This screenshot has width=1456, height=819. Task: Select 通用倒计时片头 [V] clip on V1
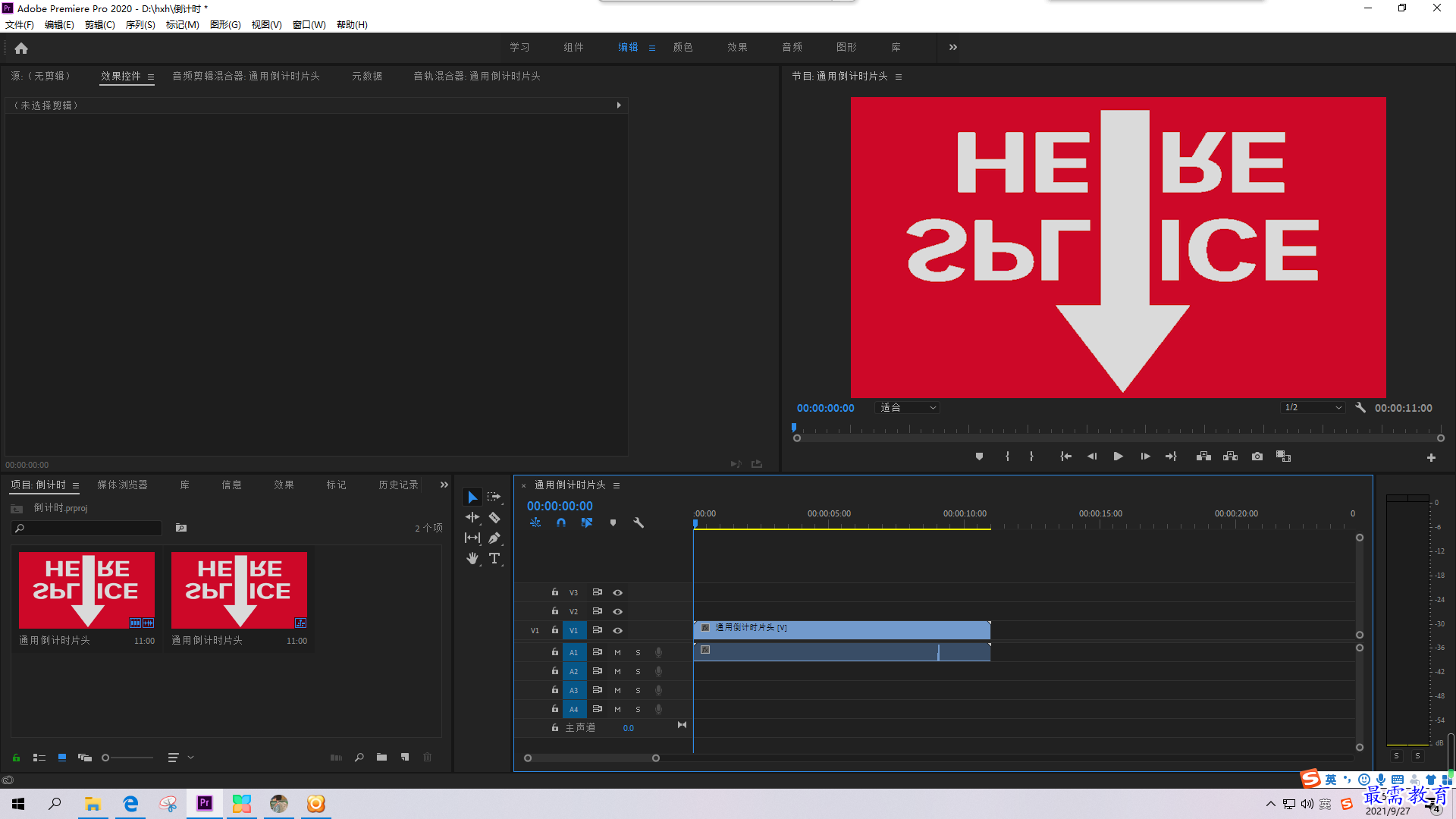pyautogui.click(x=842, y=629)
